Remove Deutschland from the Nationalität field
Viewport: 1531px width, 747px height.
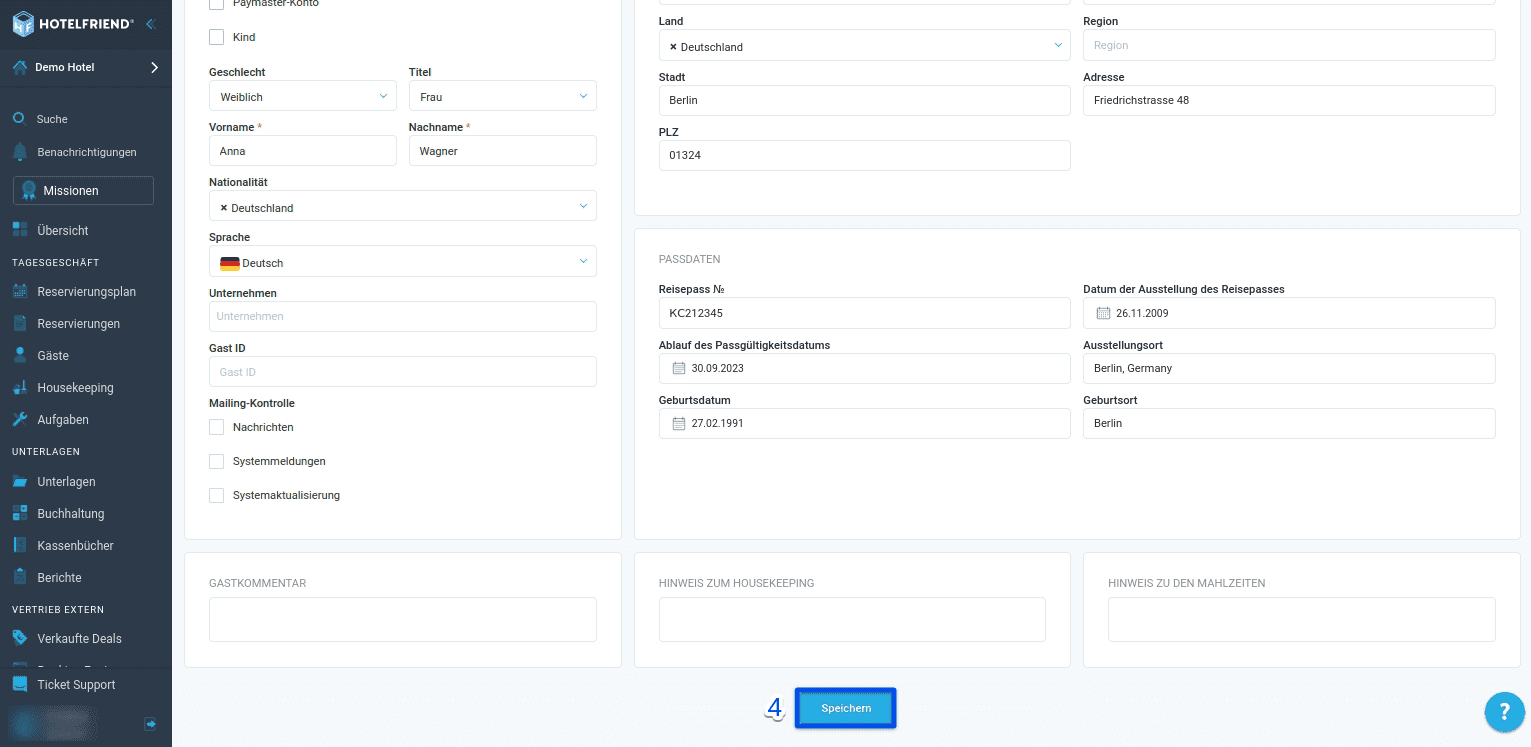pyautogui.click(x=224, y=208)
